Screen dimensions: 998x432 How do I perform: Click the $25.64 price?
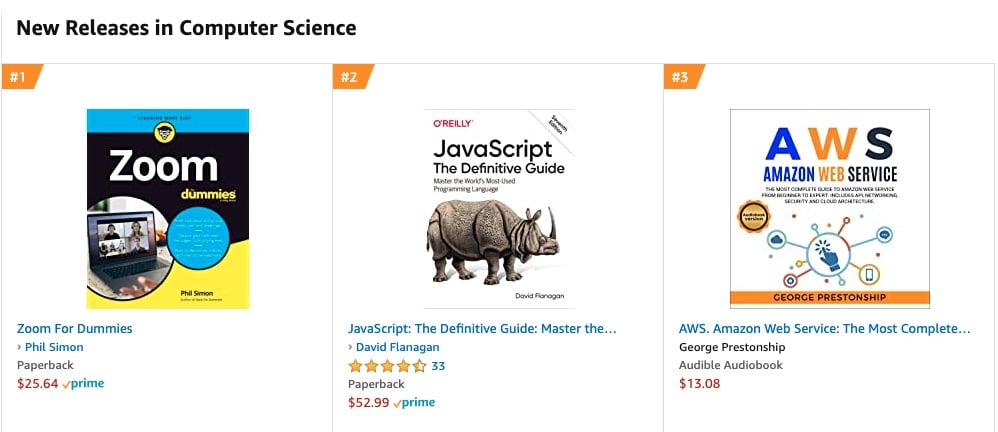click(38, 383)
